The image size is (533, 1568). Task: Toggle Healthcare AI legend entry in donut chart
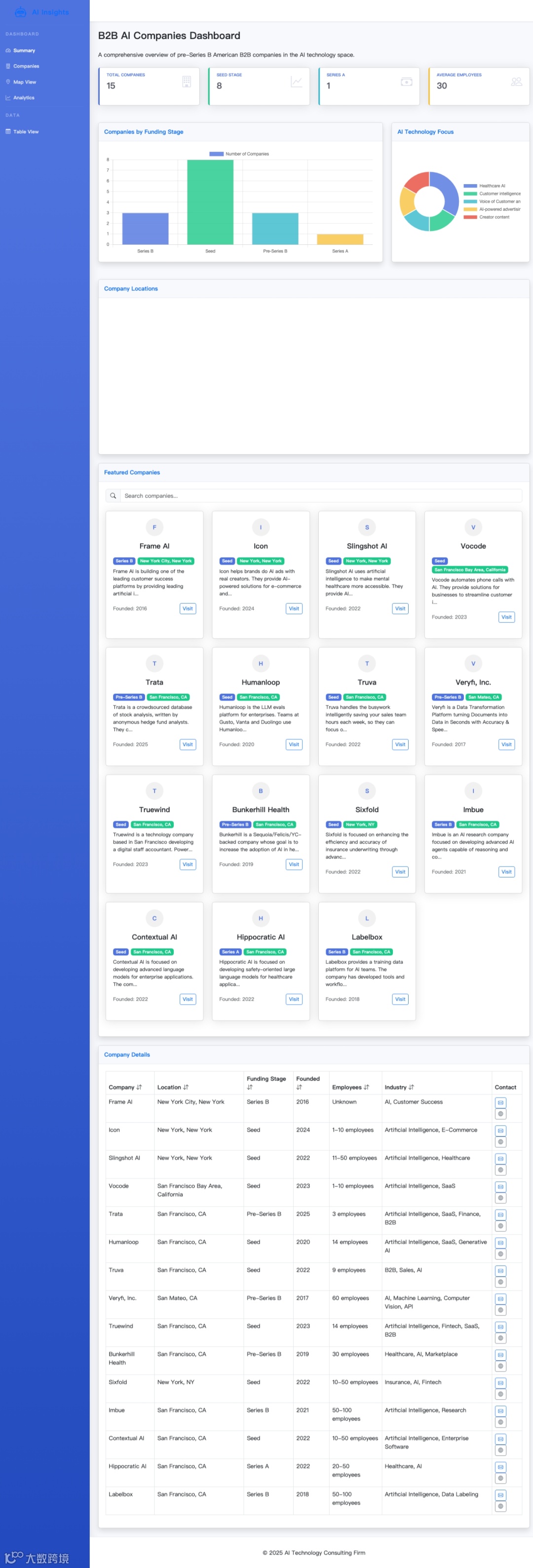[484, 186]
